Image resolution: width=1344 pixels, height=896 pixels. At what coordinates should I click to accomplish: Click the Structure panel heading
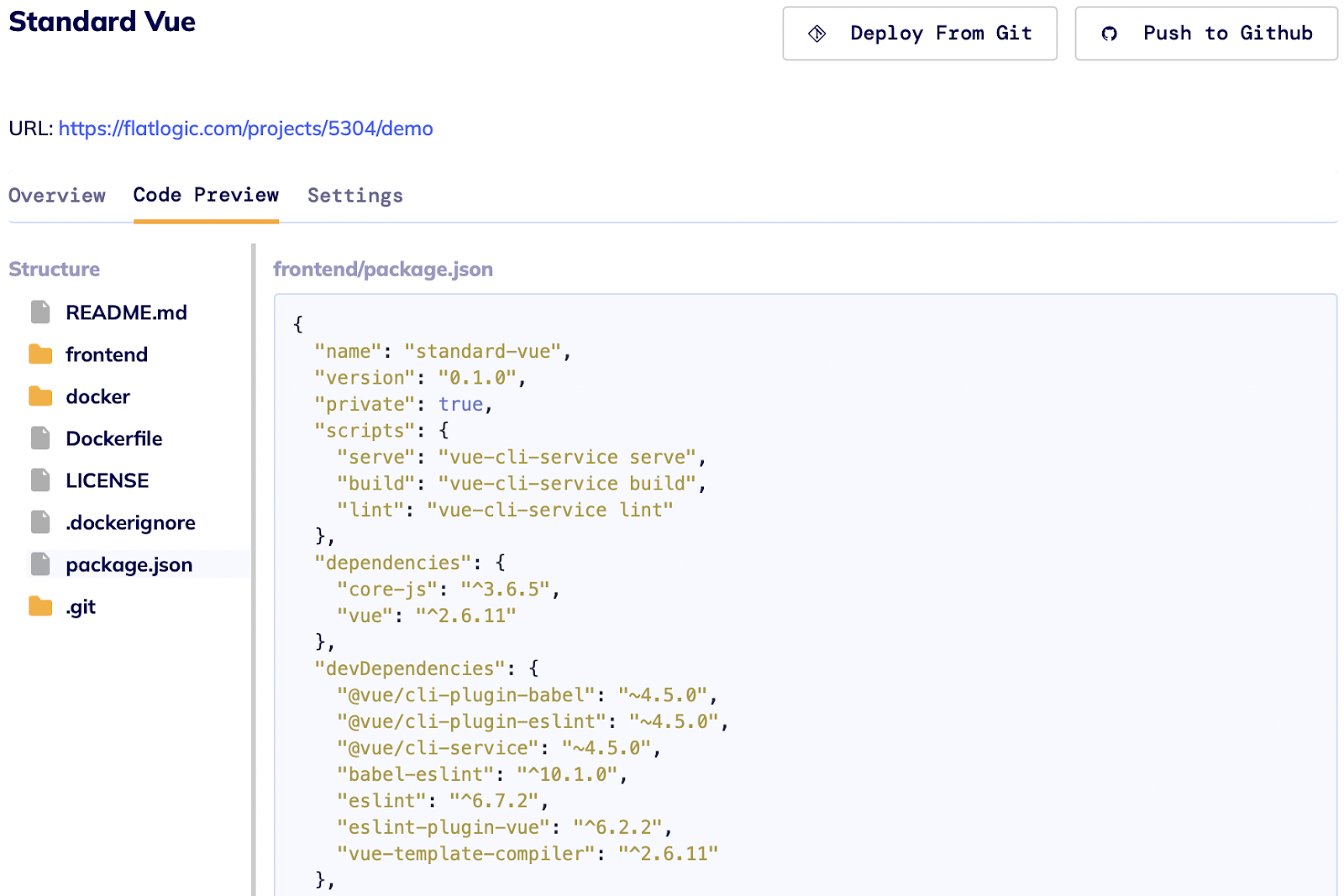click(x=55, y=270)
